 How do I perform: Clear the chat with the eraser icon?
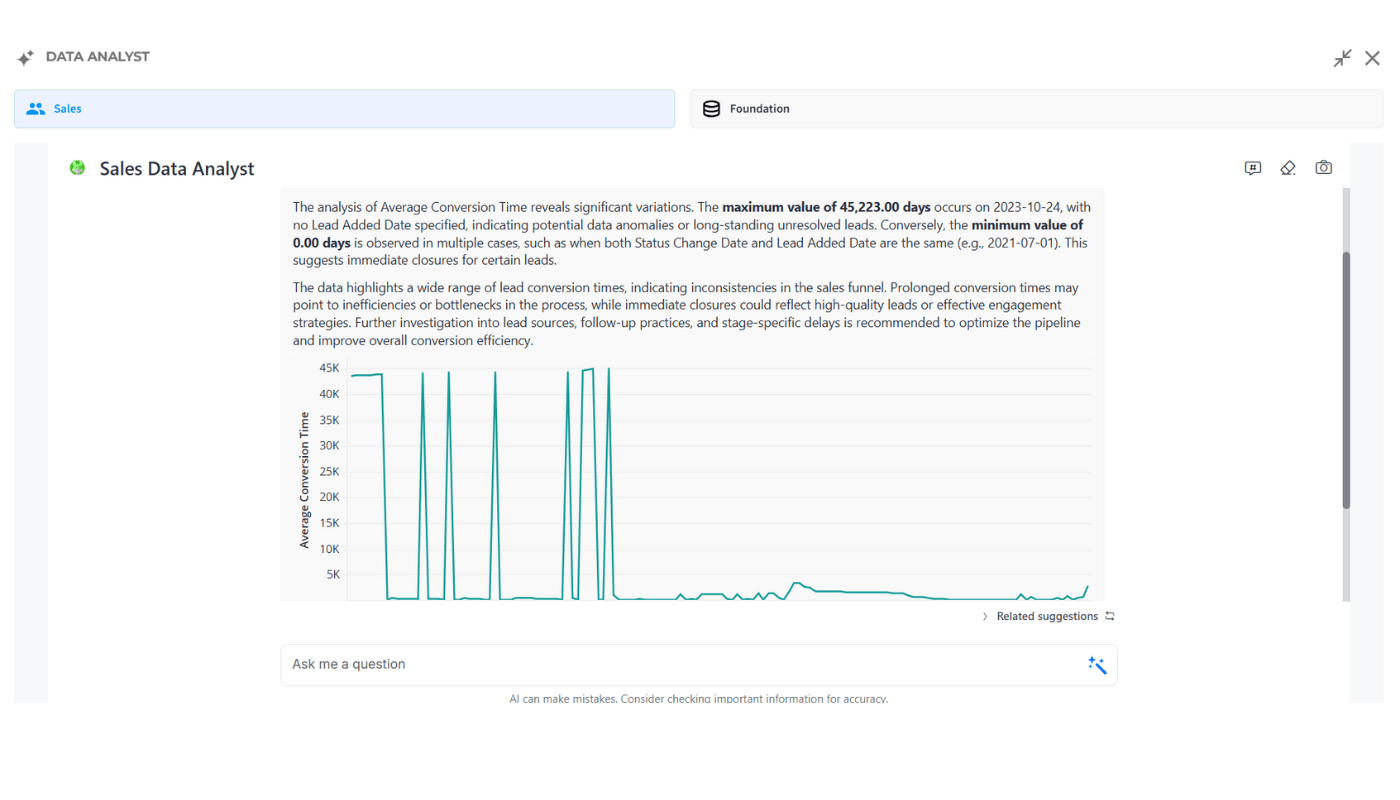(x=1288, y=168)
